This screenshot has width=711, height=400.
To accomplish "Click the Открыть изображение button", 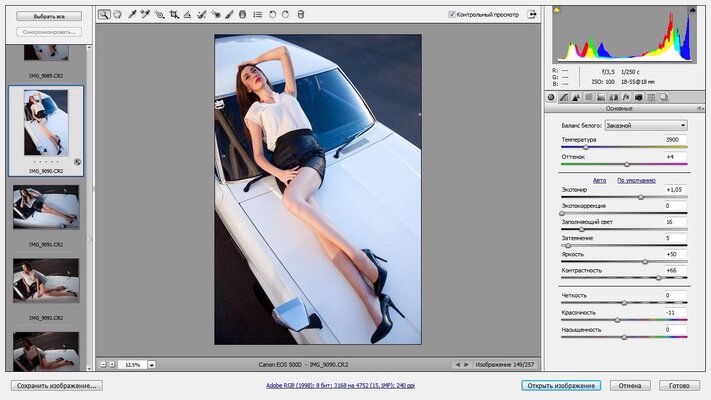I will (561, 385).
